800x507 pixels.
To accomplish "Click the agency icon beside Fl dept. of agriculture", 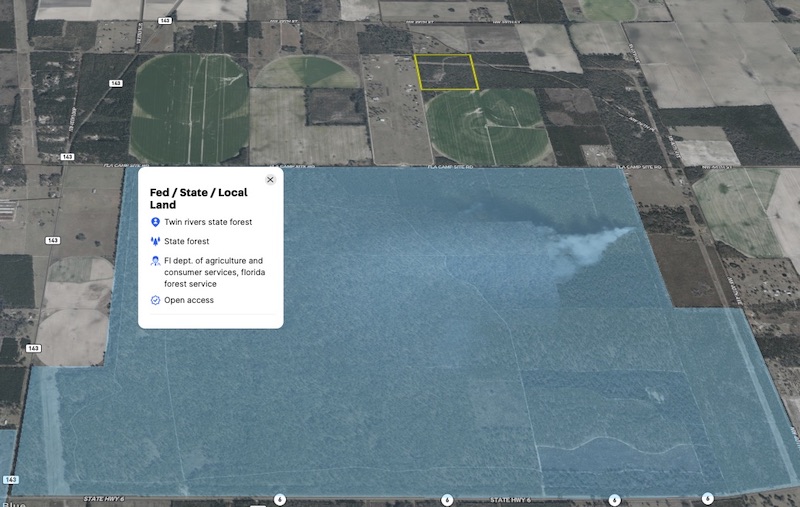I will pyautogui.click(x=155, y=261).
